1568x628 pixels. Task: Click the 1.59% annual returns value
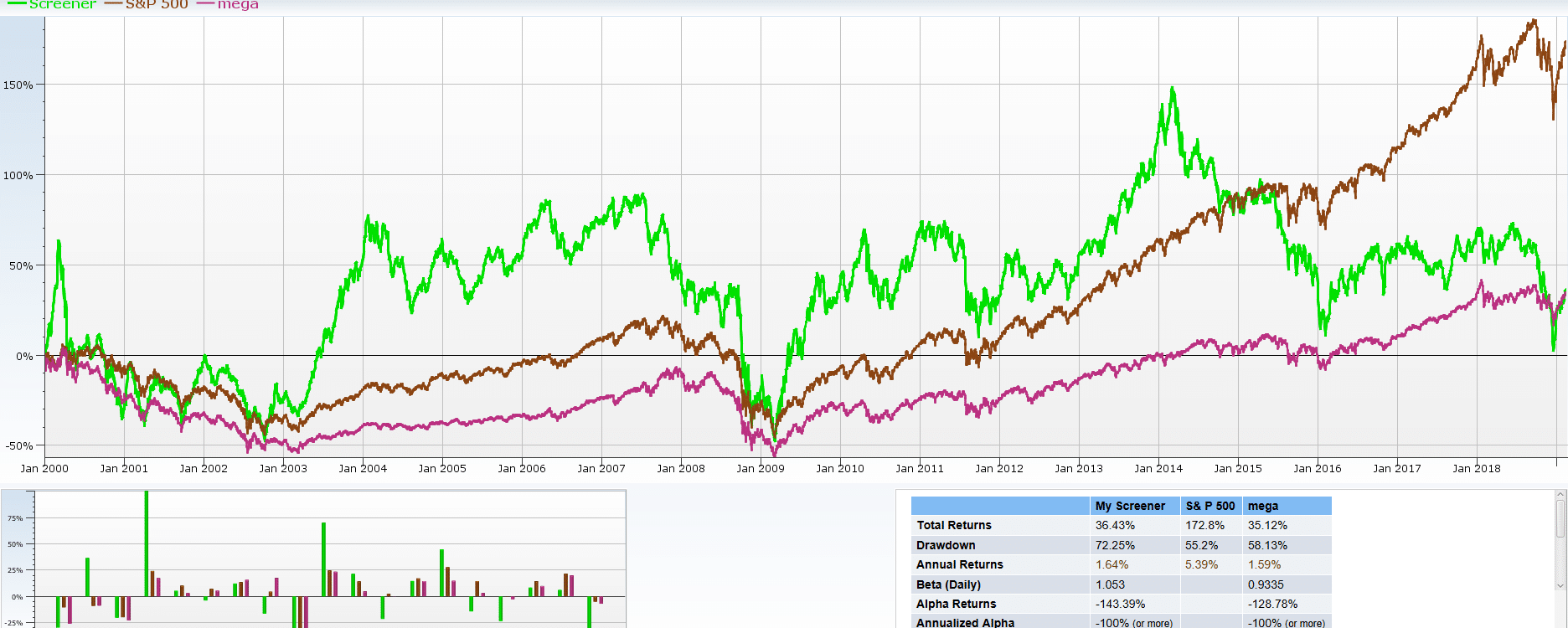1264,564
